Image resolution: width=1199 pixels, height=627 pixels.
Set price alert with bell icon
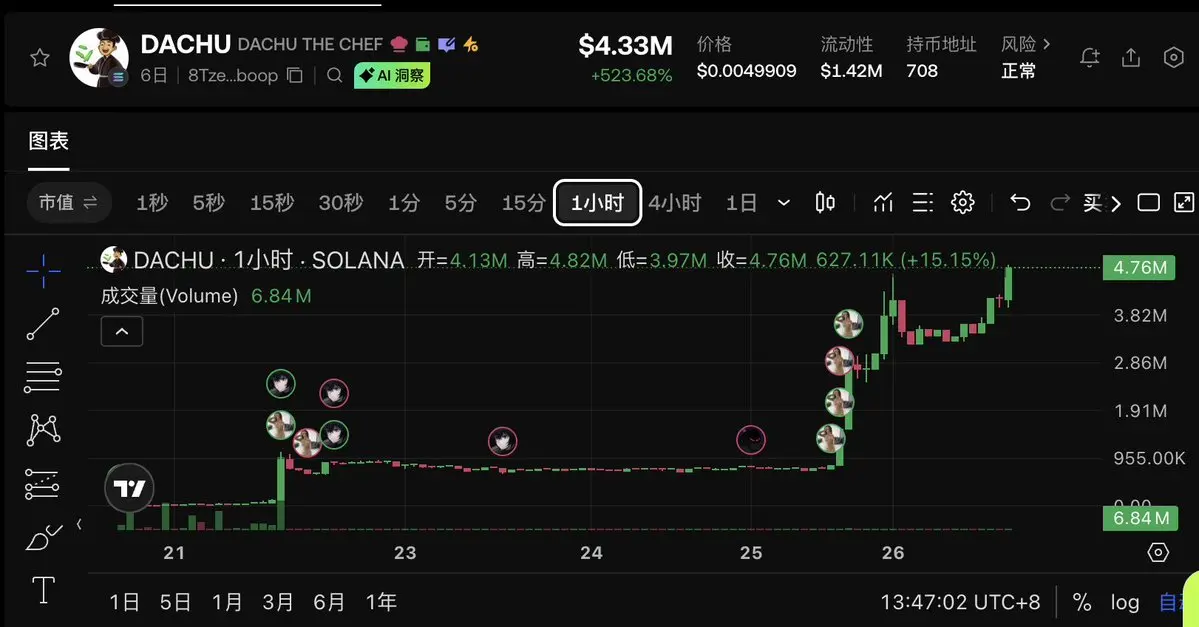[1090, 57]
